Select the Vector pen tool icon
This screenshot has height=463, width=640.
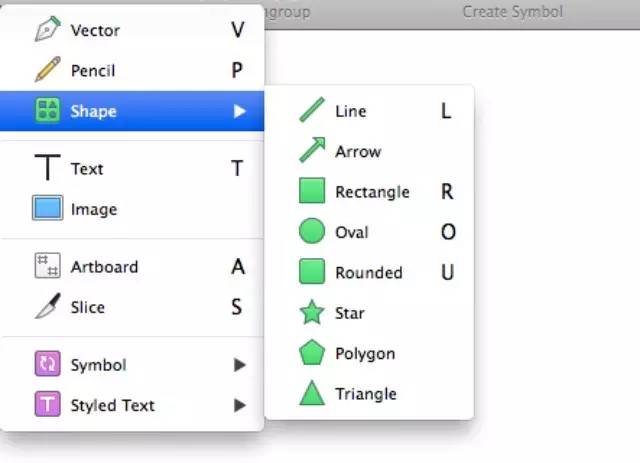click(47, 30)
